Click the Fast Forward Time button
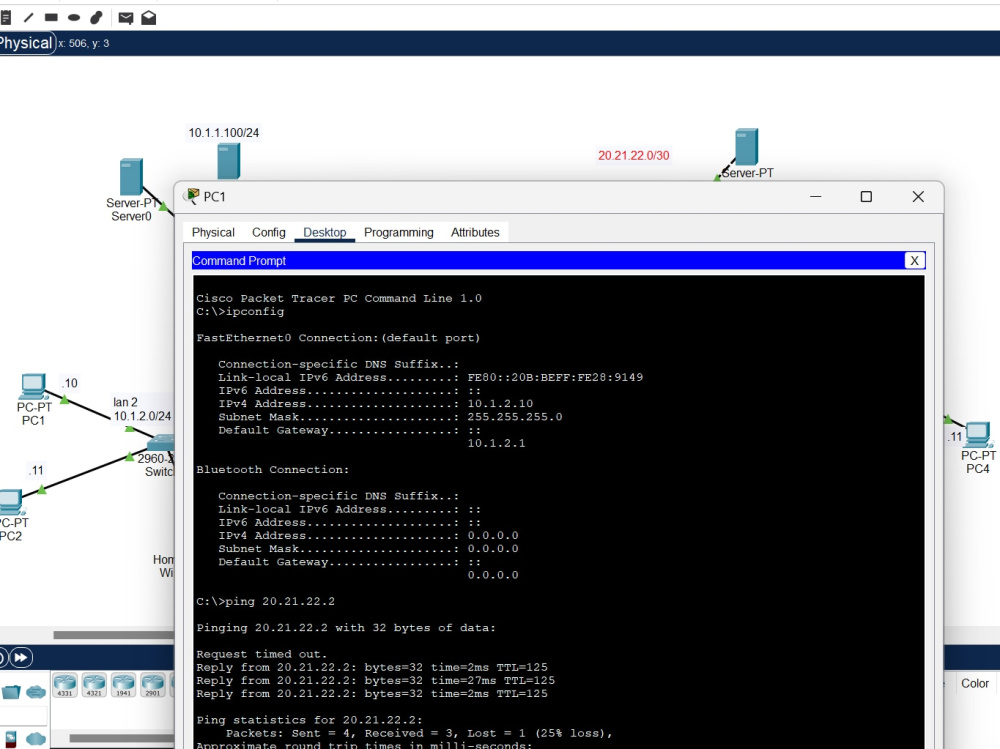This screenshot has height=749, width=1000. 21,657
